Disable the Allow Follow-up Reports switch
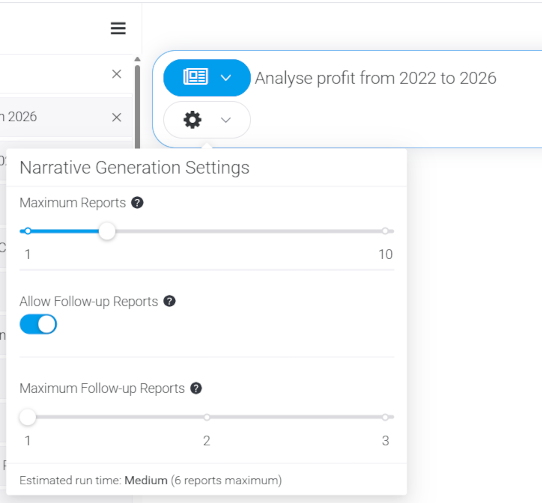 click(38, 324)
